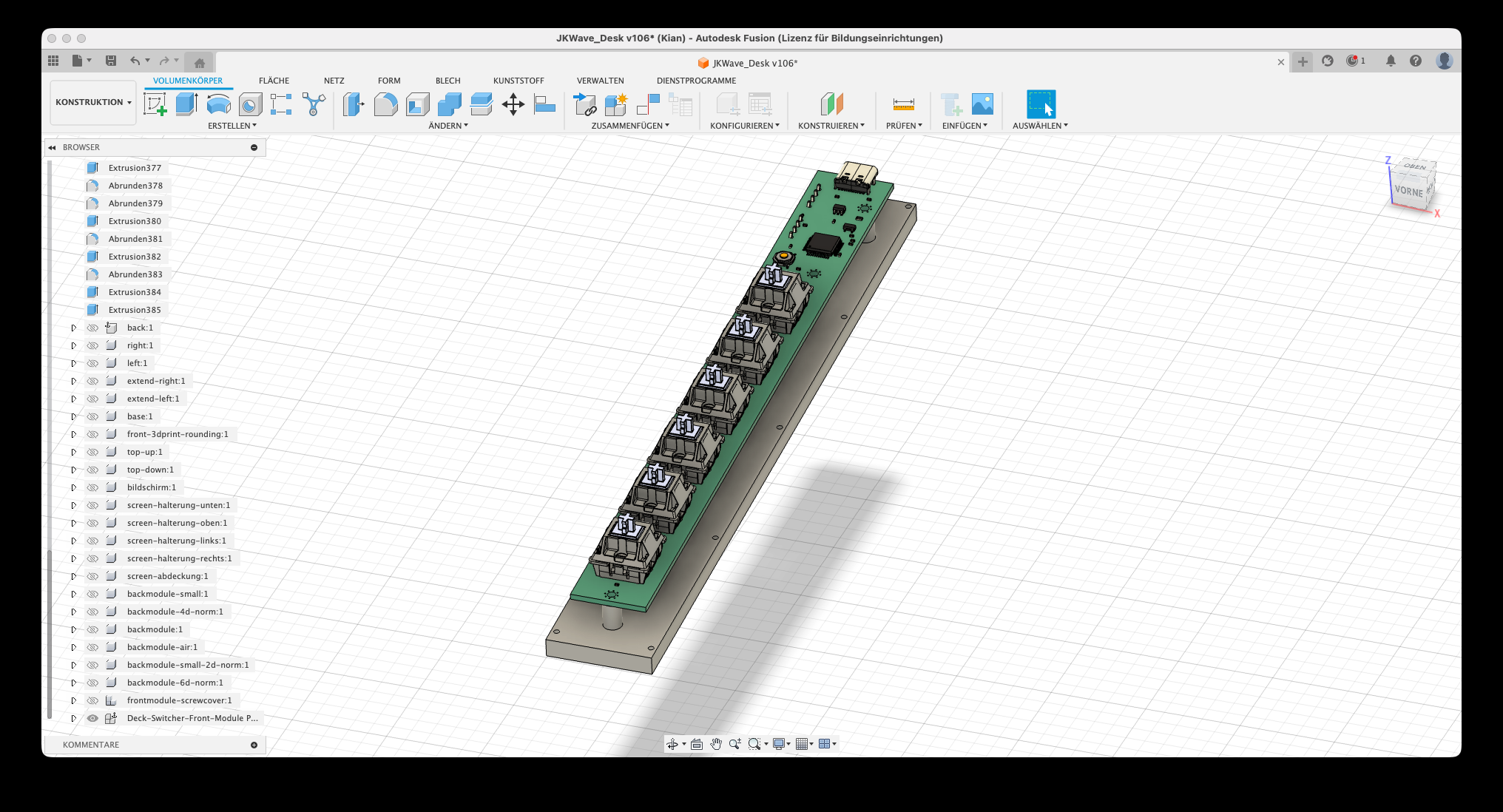Select the Revolve tool icon
The height and width of the screenshot is (812, 1503).
218,104
